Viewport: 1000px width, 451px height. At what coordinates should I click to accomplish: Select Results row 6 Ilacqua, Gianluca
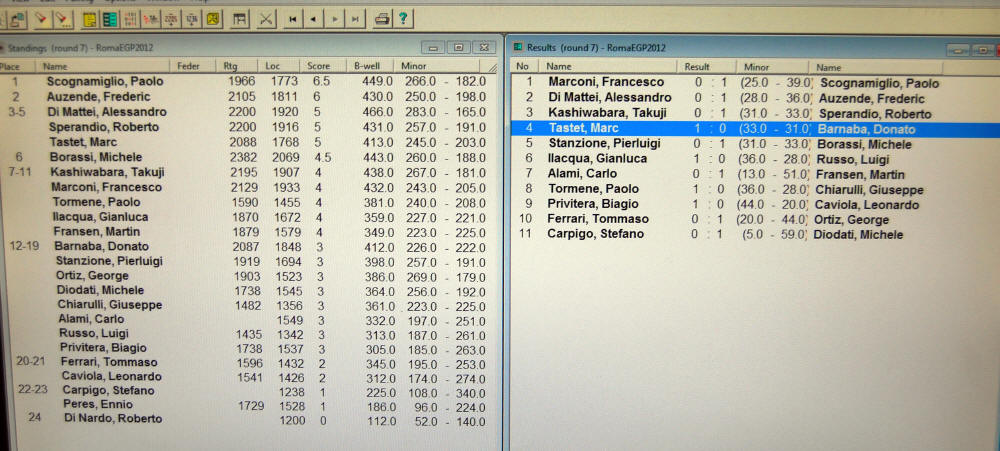(x=597, y=159)
